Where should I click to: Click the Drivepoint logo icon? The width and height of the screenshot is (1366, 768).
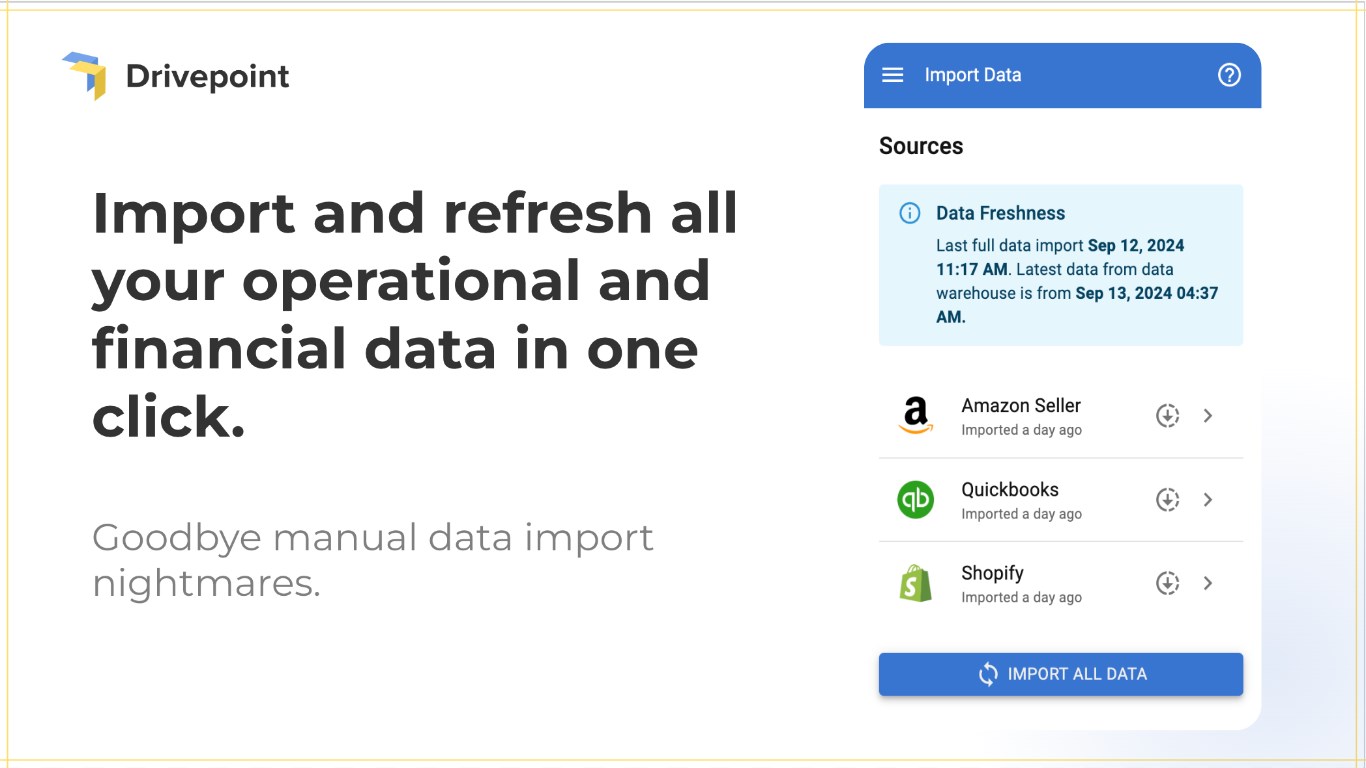[x=86, y=75]
